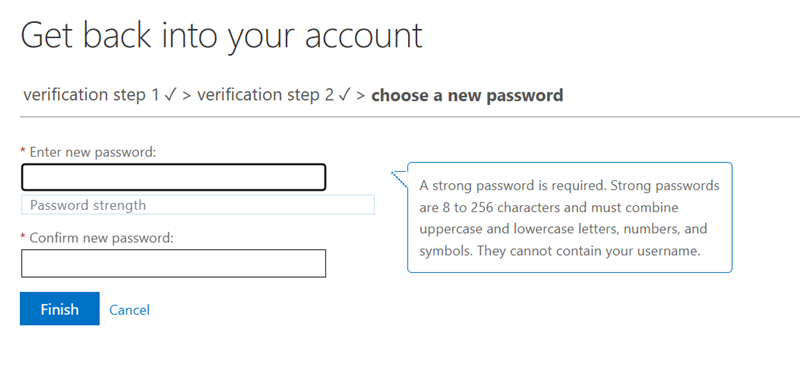Click the red asterisk beside Enter new password
800x386 pixels.
tap(22, 151)
